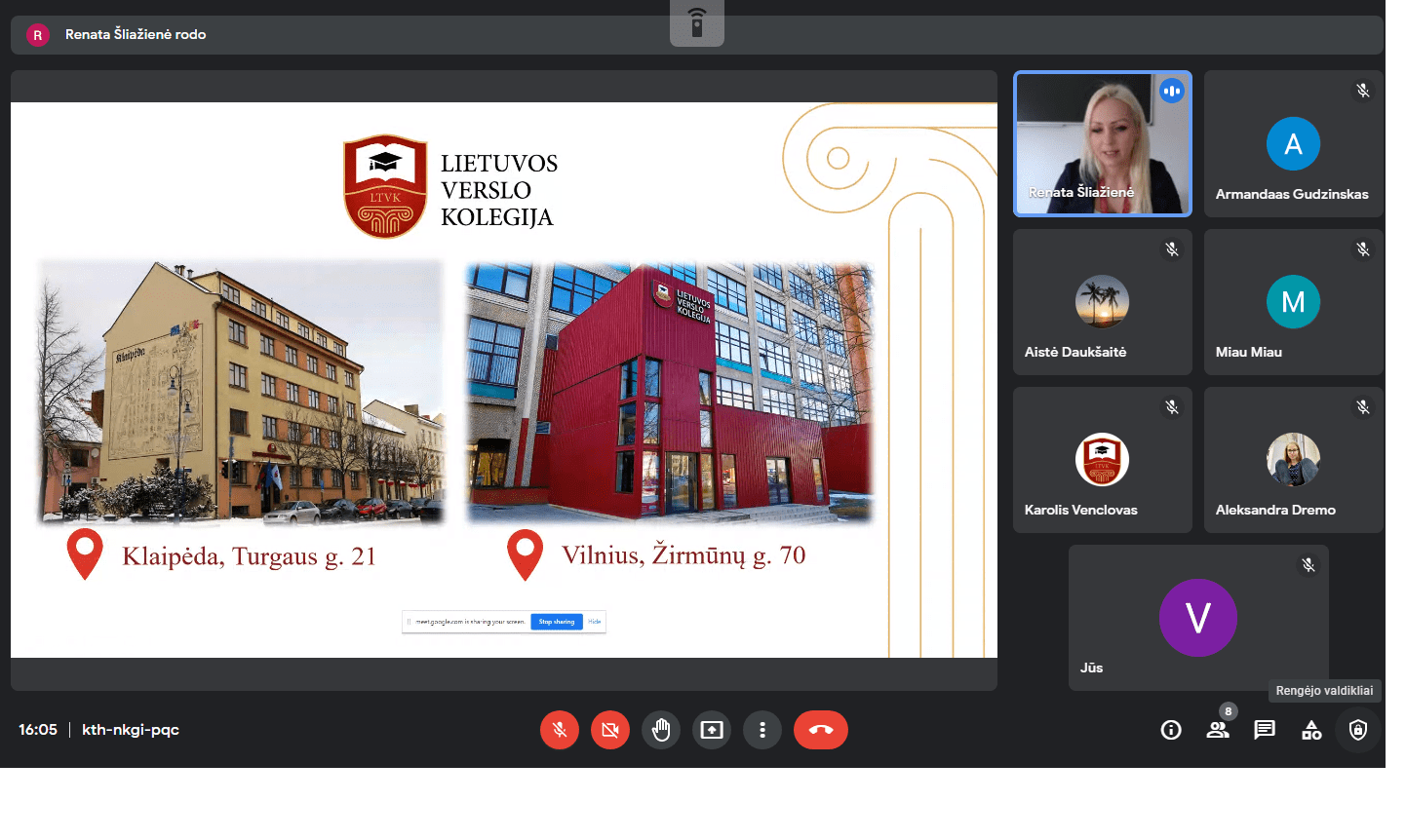Unmute the microphone button
The image size is (1406, 840).
pyautogui.click(x=560, y=730)
